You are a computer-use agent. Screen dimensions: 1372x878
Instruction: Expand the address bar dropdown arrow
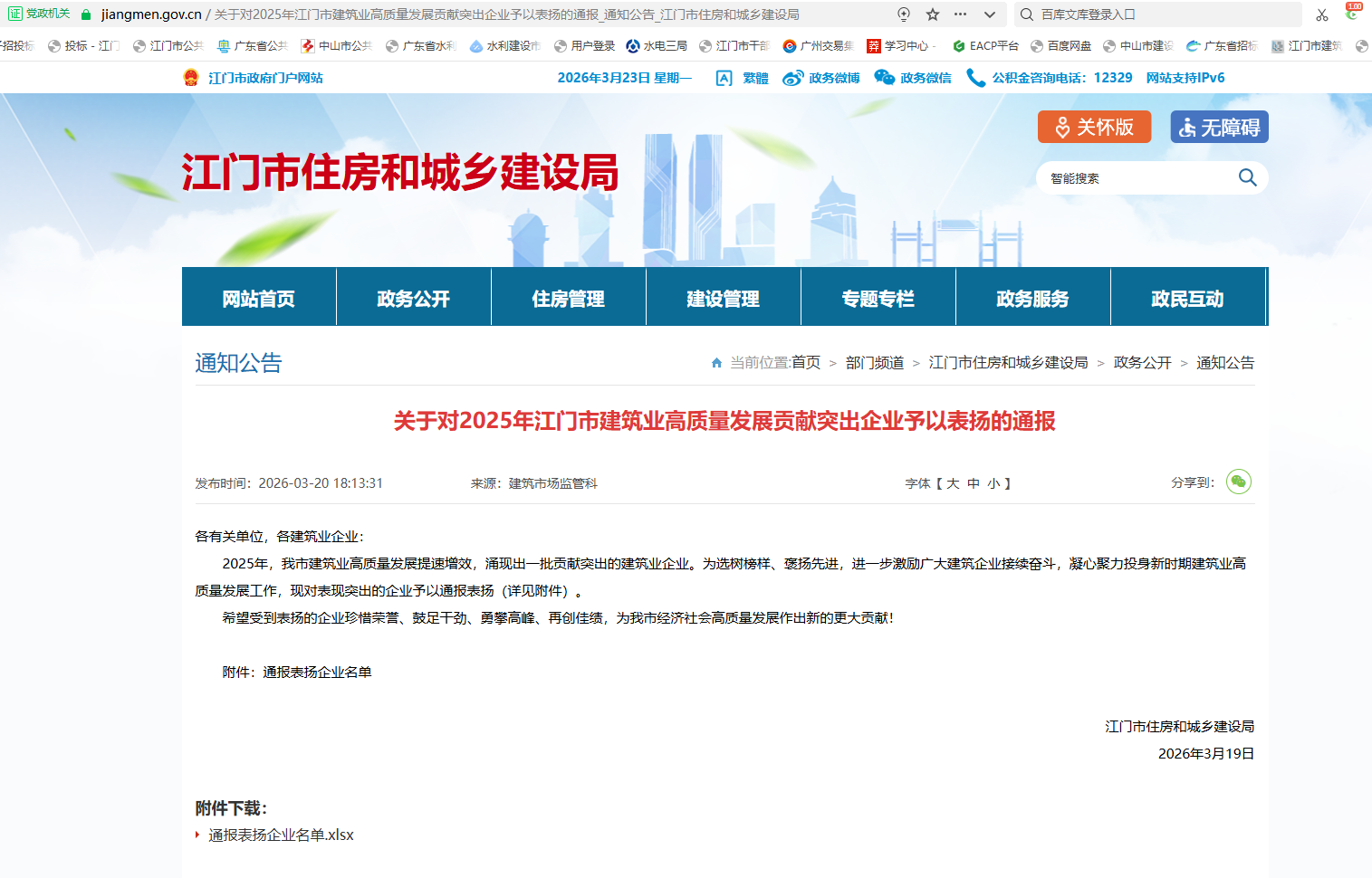point(989,14)
